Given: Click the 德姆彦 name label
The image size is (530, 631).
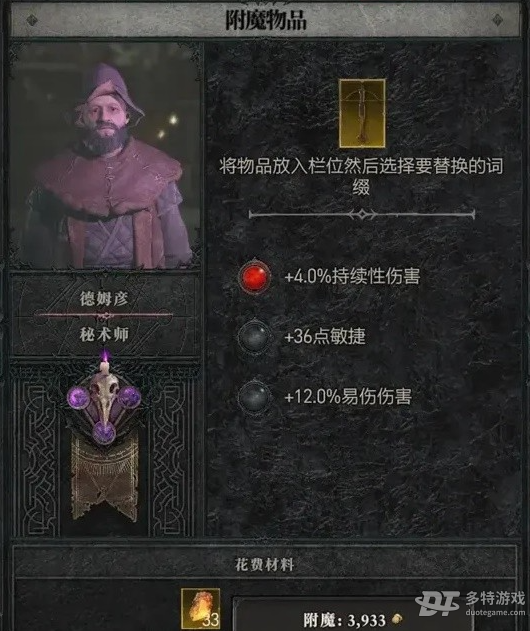Looking at the screenshot, I should (104, 299).
